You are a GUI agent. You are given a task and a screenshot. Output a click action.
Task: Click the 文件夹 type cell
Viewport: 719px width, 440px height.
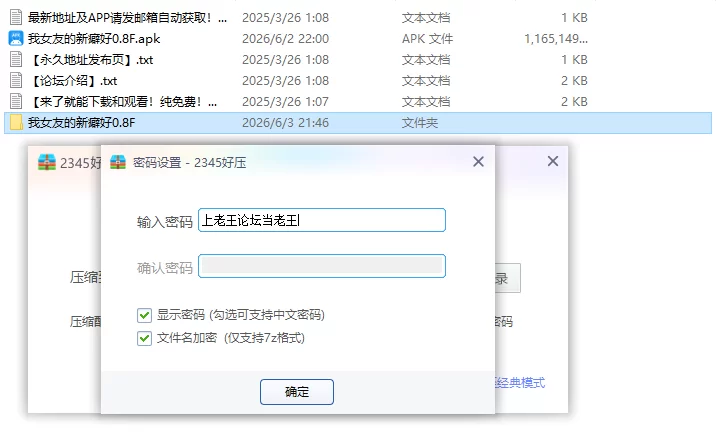coord(420,122)
